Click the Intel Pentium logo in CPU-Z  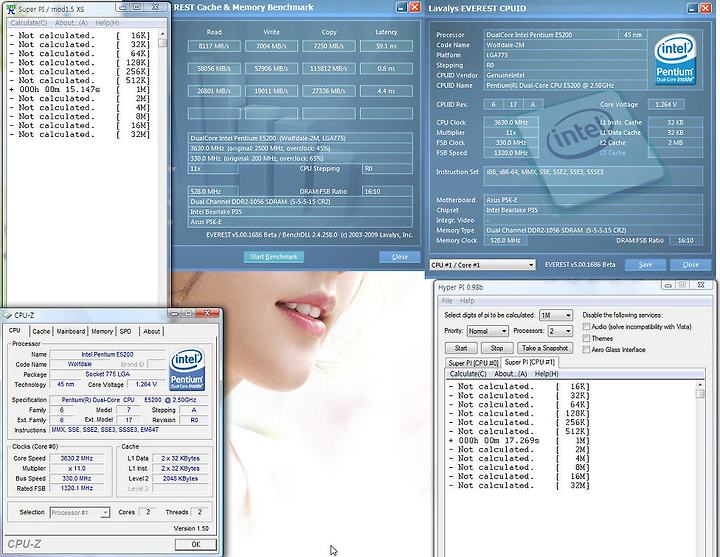[x=187, y=370]
